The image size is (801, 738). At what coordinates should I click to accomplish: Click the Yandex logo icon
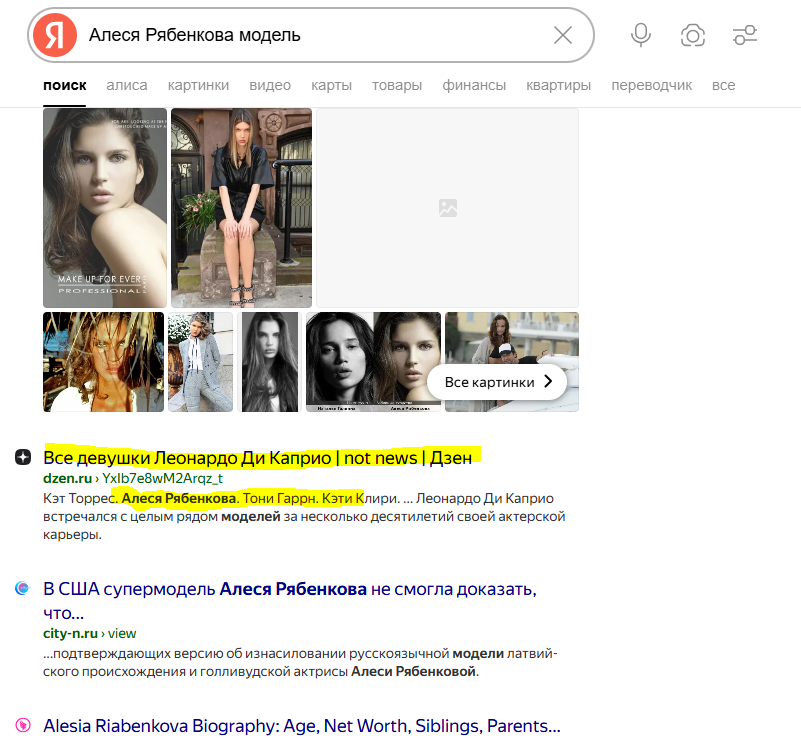click(55, 35)
